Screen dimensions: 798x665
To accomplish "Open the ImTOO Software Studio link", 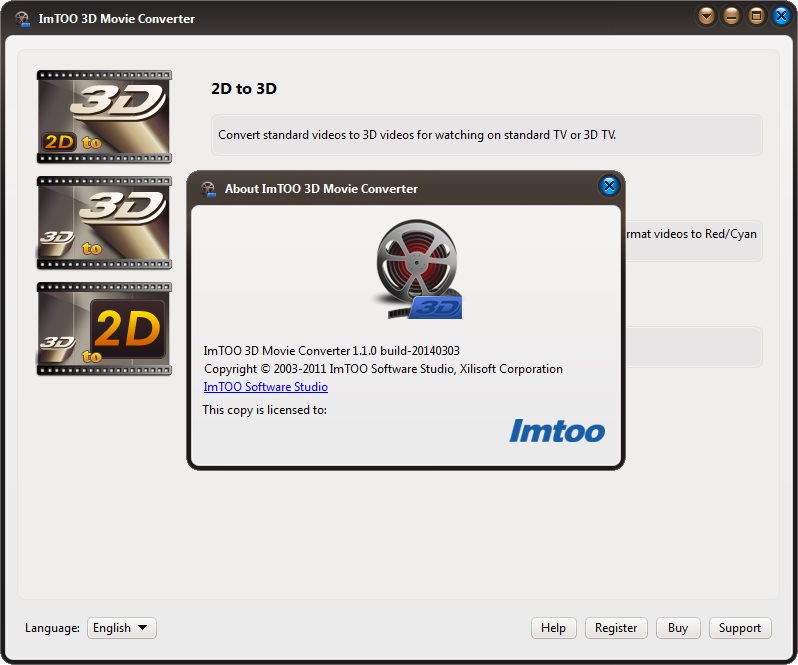I will 266,387.
